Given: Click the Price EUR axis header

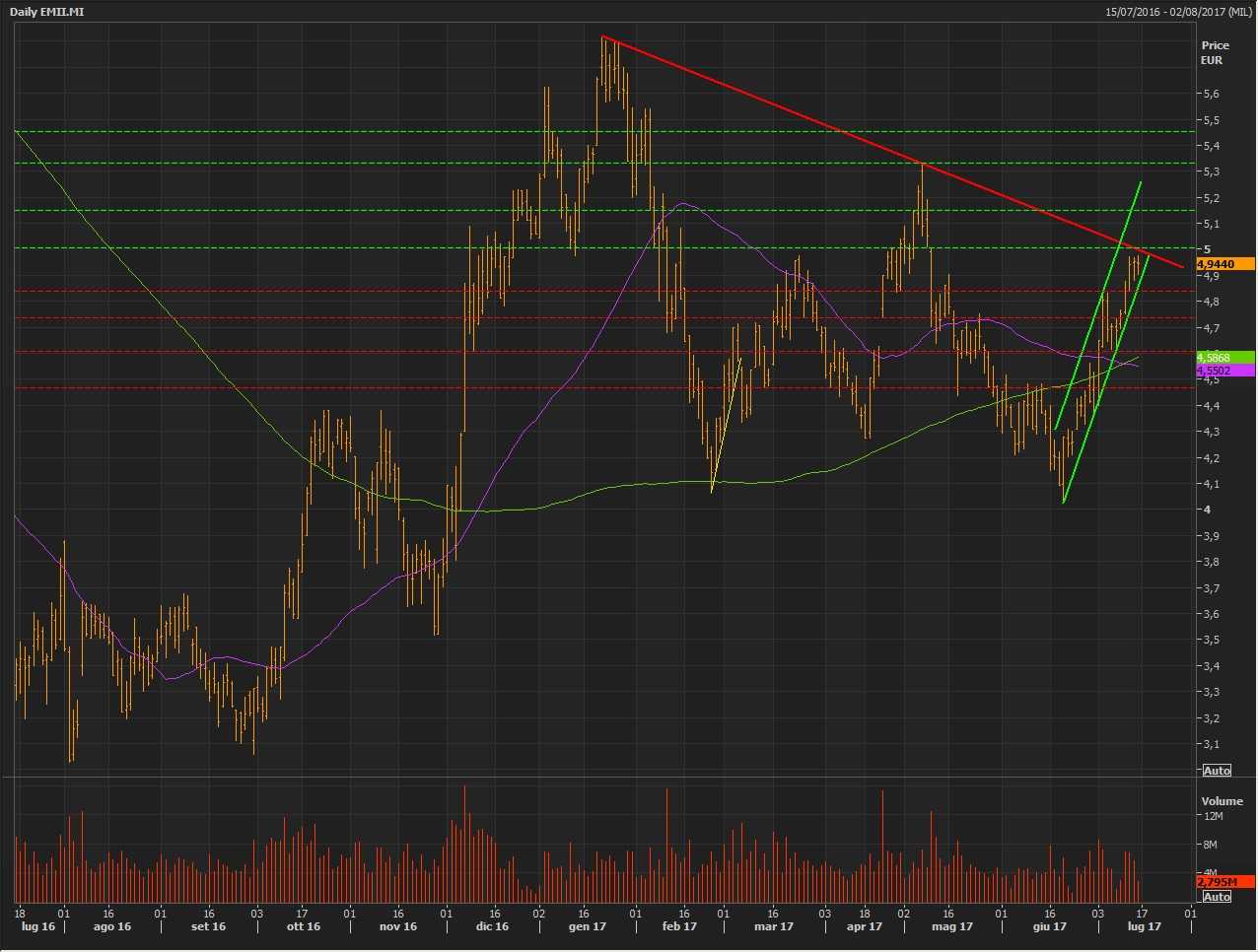Looking at the screenshot, I should point(1215,52).
